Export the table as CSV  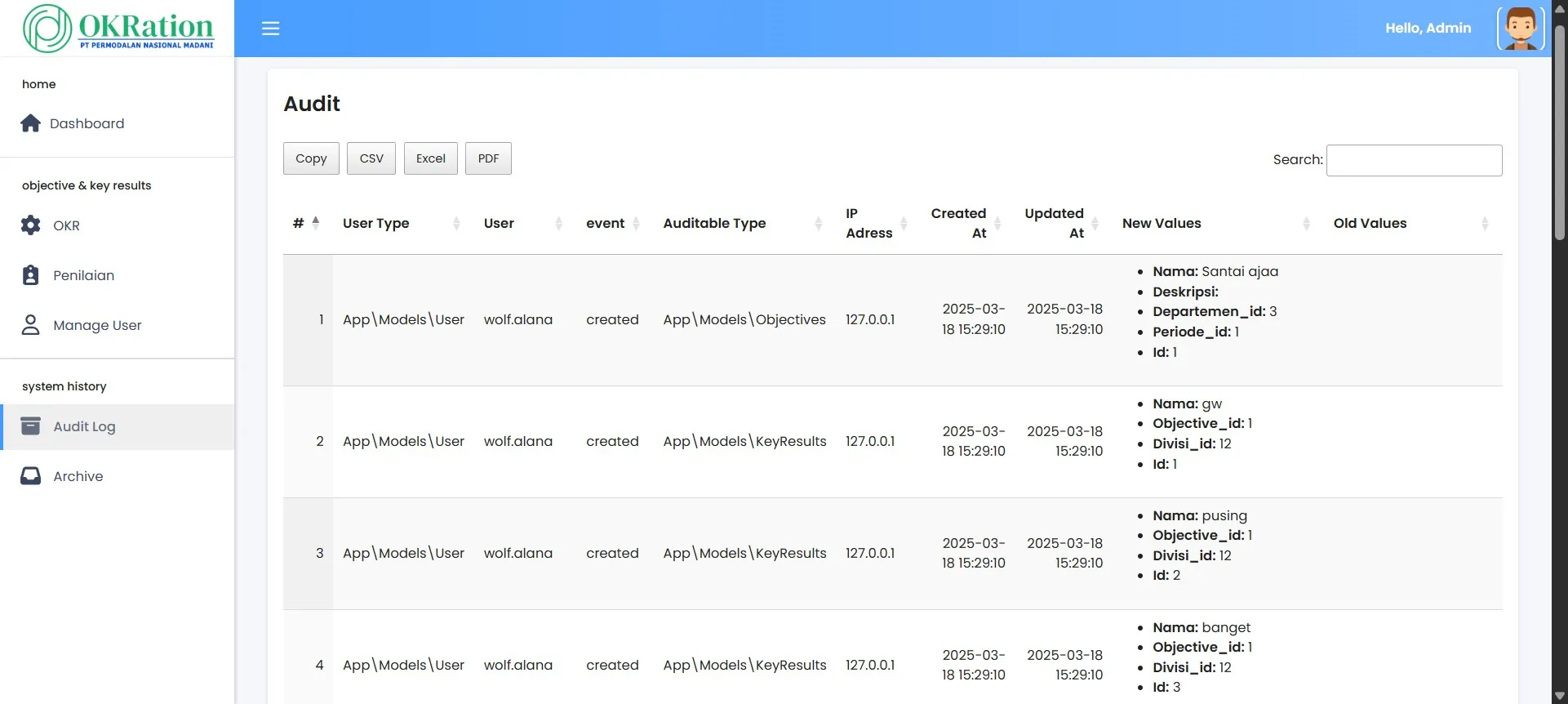[x=371, y=158]
